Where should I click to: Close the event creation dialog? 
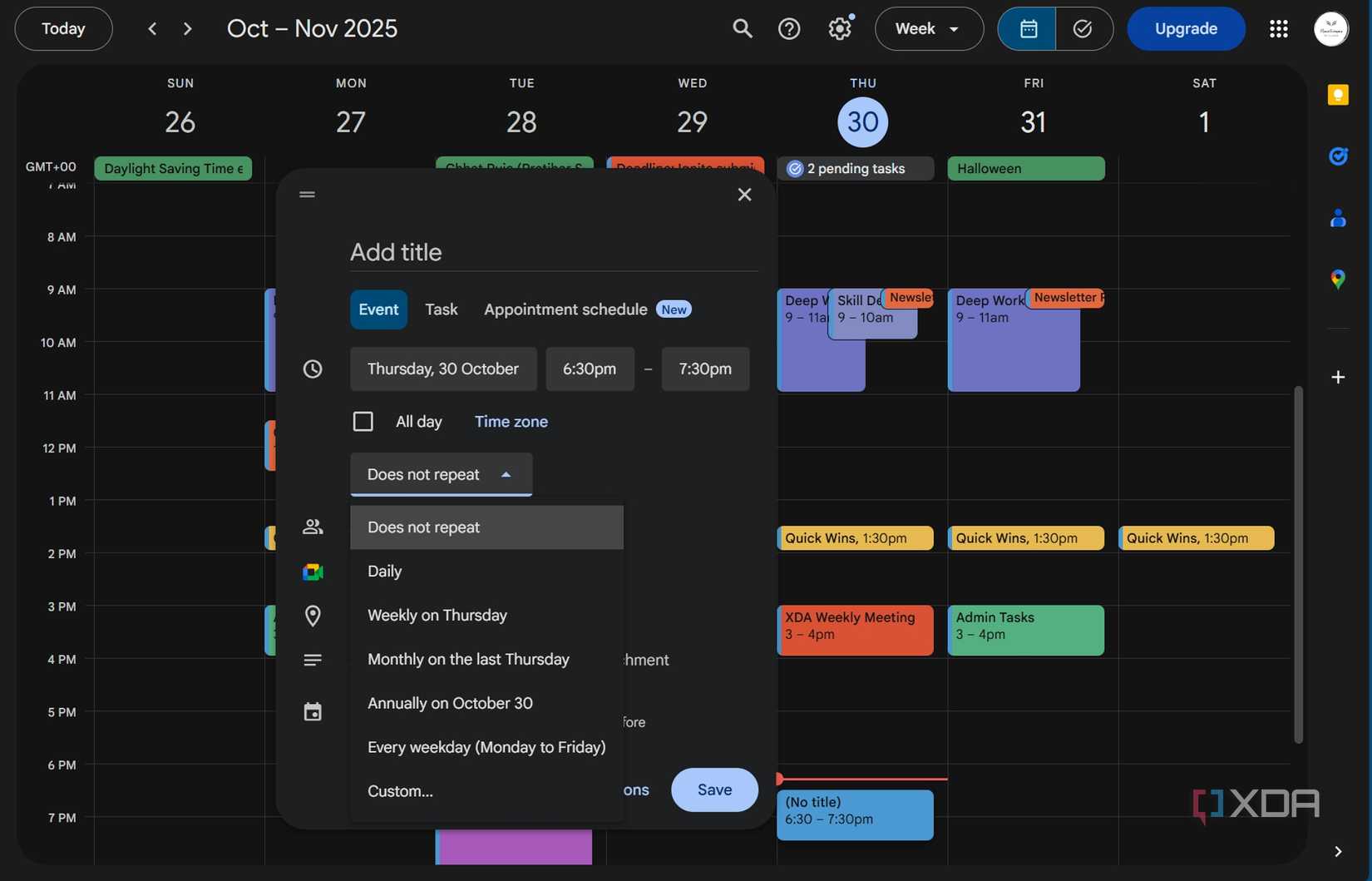(x=744, y=194)
